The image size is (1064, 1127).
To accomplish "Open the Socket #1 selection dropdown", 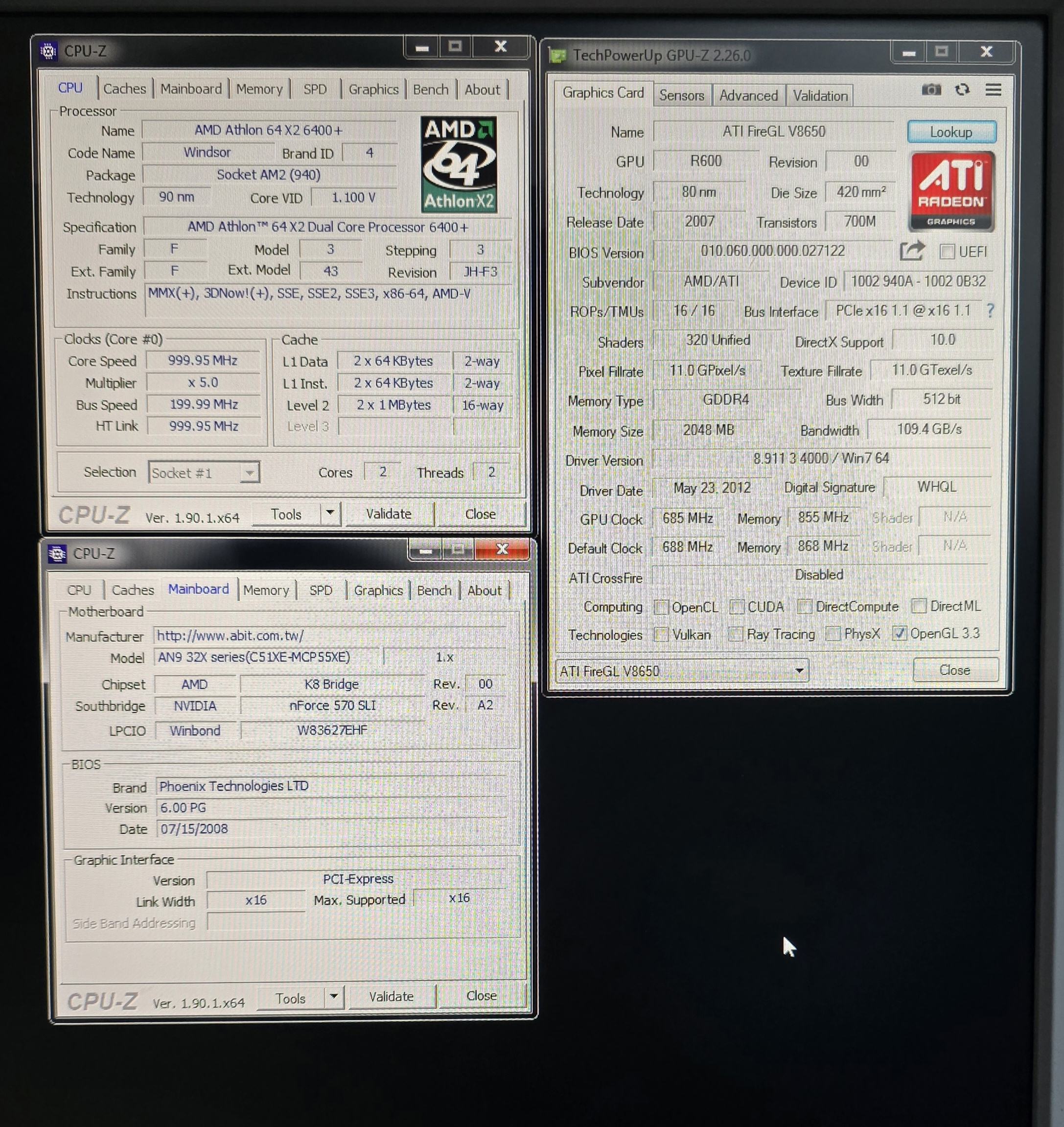I will (249, 473).
